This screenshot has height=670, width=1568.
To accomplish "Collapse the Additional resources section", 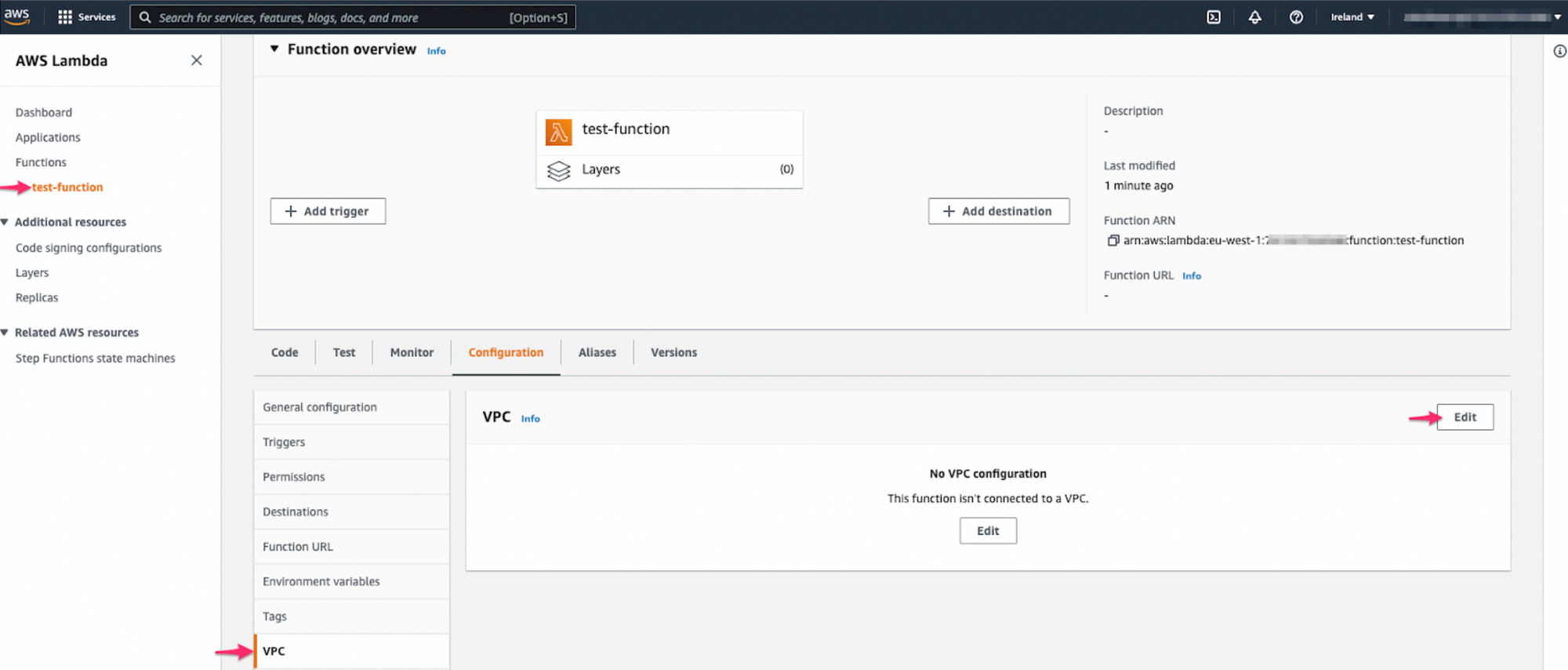I will (x=5, y=222).
